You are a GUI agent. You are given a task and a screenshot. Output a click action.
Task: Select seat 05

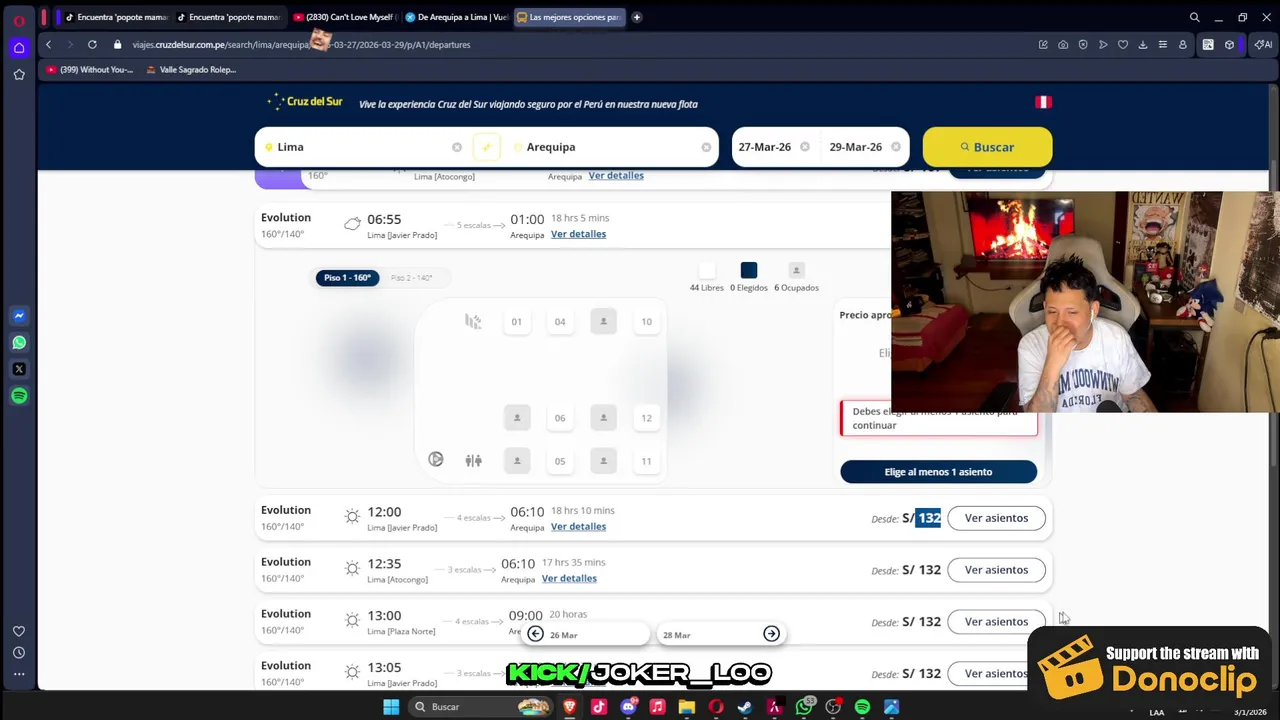[560, 461]
